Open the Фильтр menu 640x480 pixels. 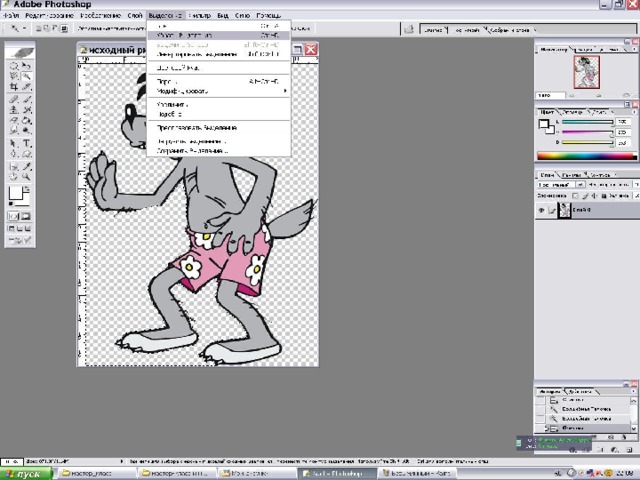pos(200,16)
